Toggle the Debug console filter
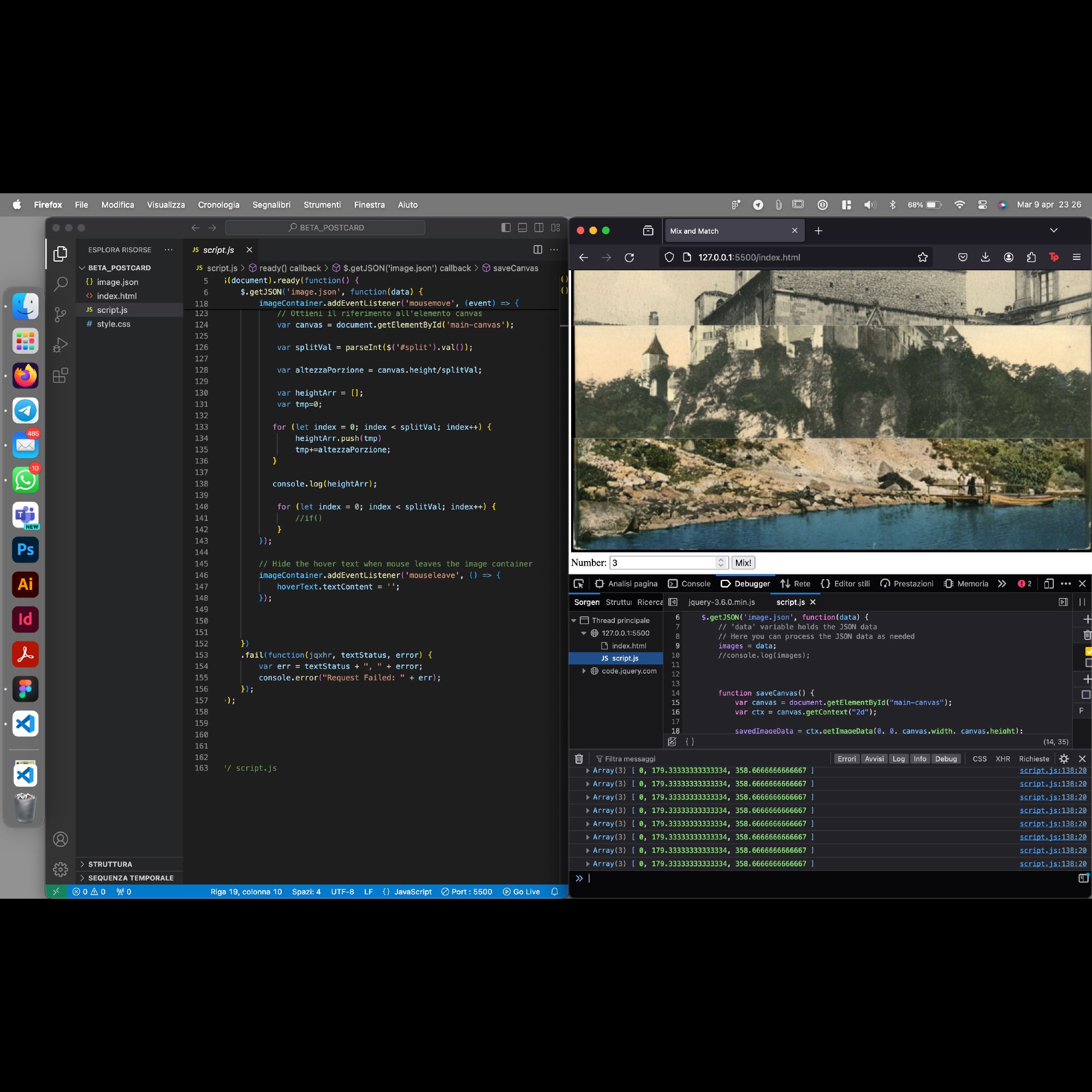Viewport: 1092px width, 1092px height. pyautogui.click(x=946, y=759)
